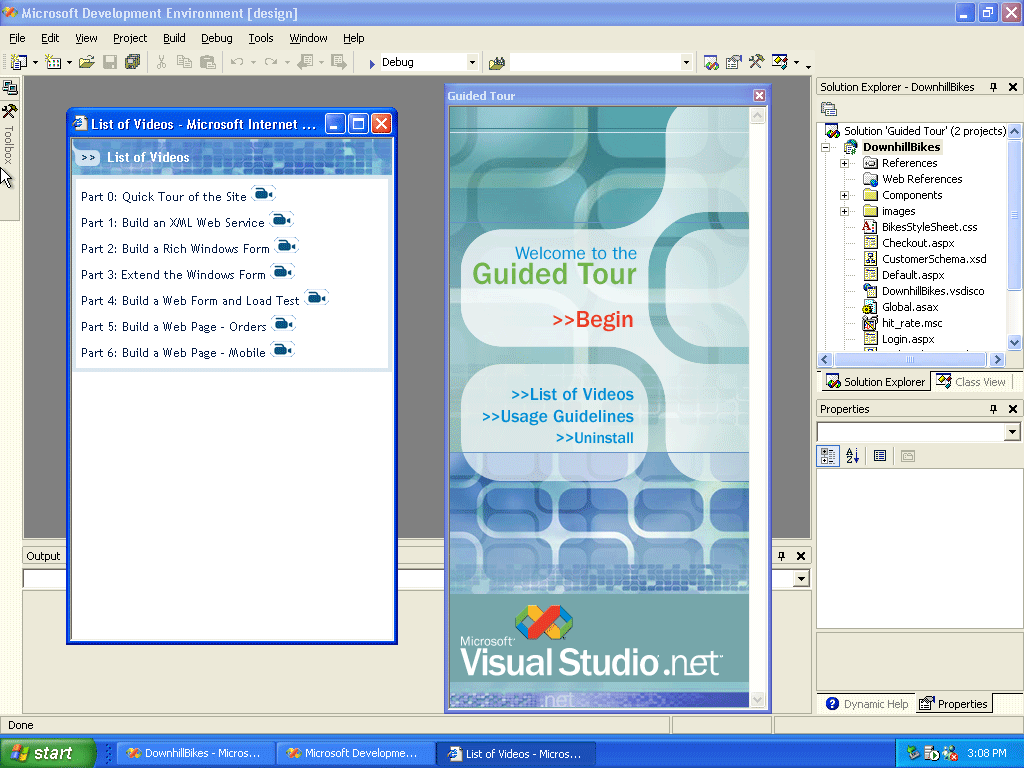Click the Redo arrow icon
1024x768 pixels.
point(270,62)
